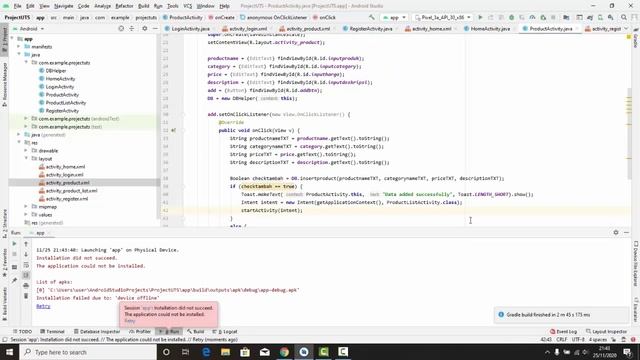Open the File menu
Image resolution: width=640 pixels, height=360 pixels.
click(x=17, y=6)
